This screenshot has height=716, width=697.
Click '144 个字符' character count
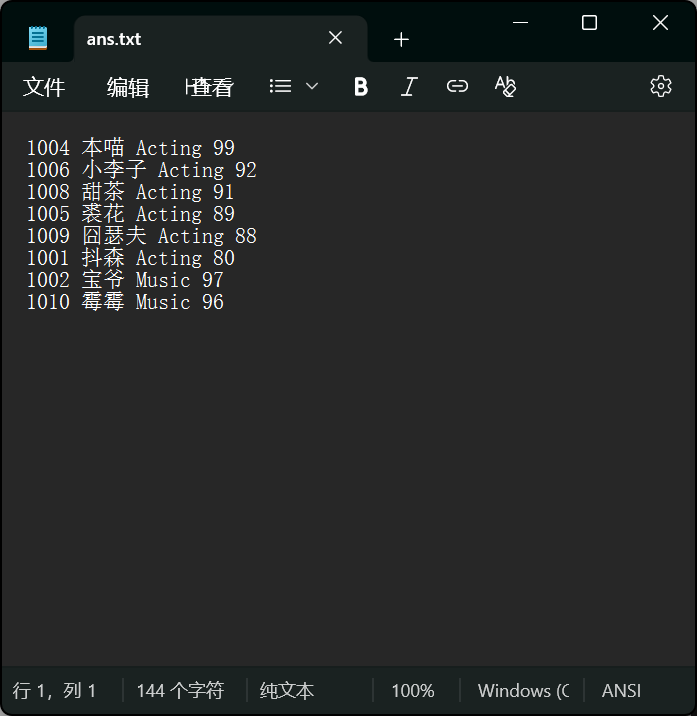180,690
